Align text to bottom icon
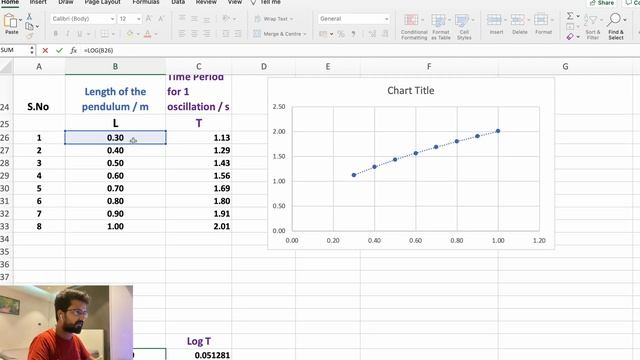The image size is (640, 360). coord(207,19)
